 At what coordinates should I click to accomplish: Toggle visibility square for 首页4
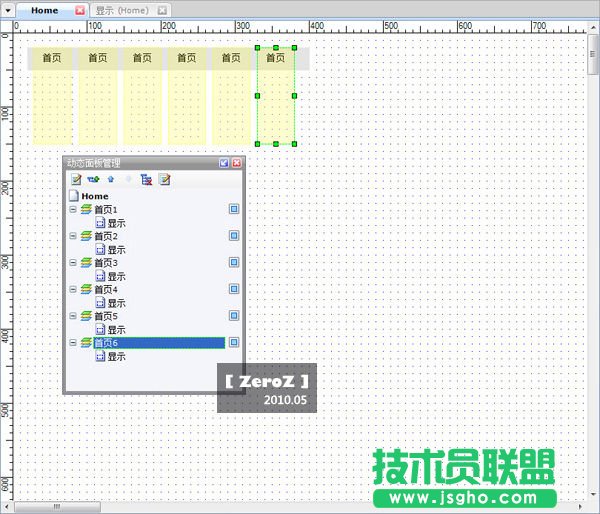click(x=234, y=289)
